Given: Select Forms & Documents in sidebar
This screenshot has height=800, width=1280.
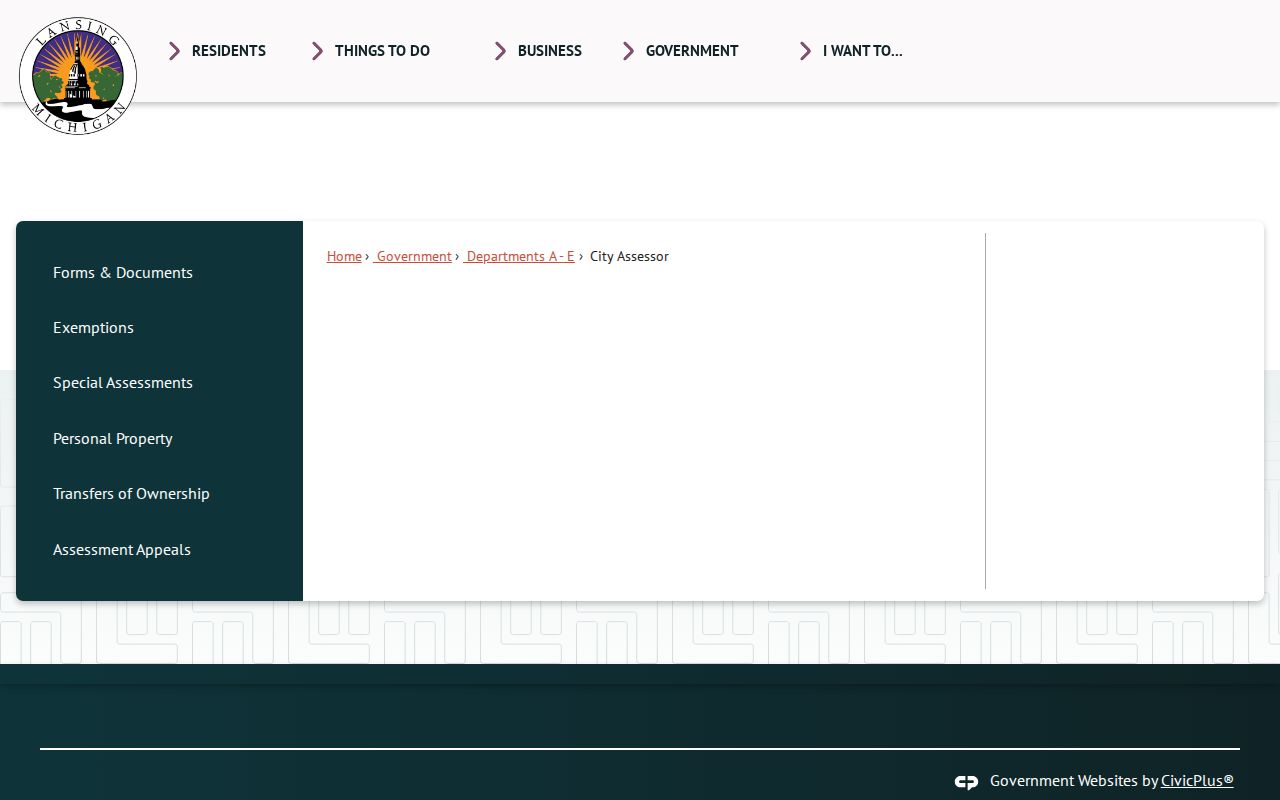Looking at the screenshot, I should click(x=123, y=272).
